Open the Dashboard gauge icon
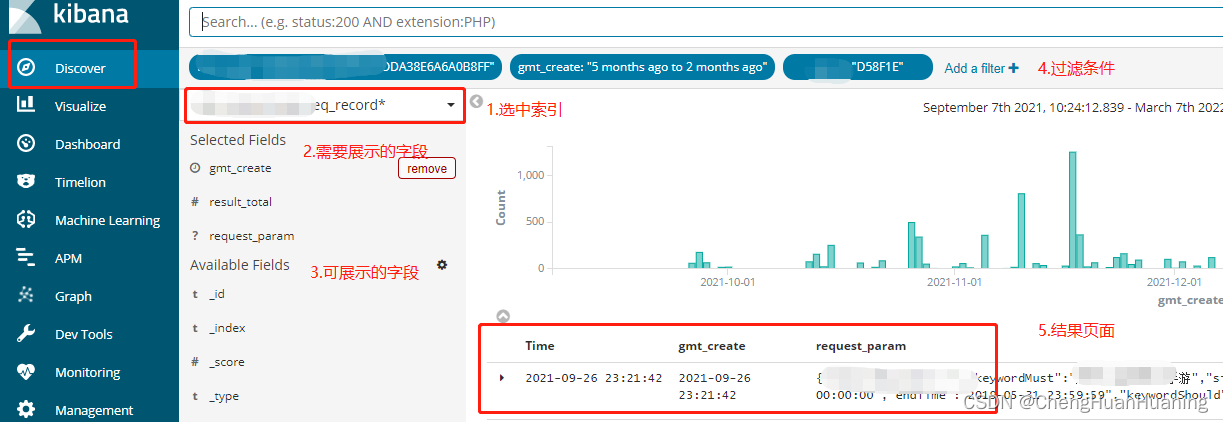 coord(26,143)
